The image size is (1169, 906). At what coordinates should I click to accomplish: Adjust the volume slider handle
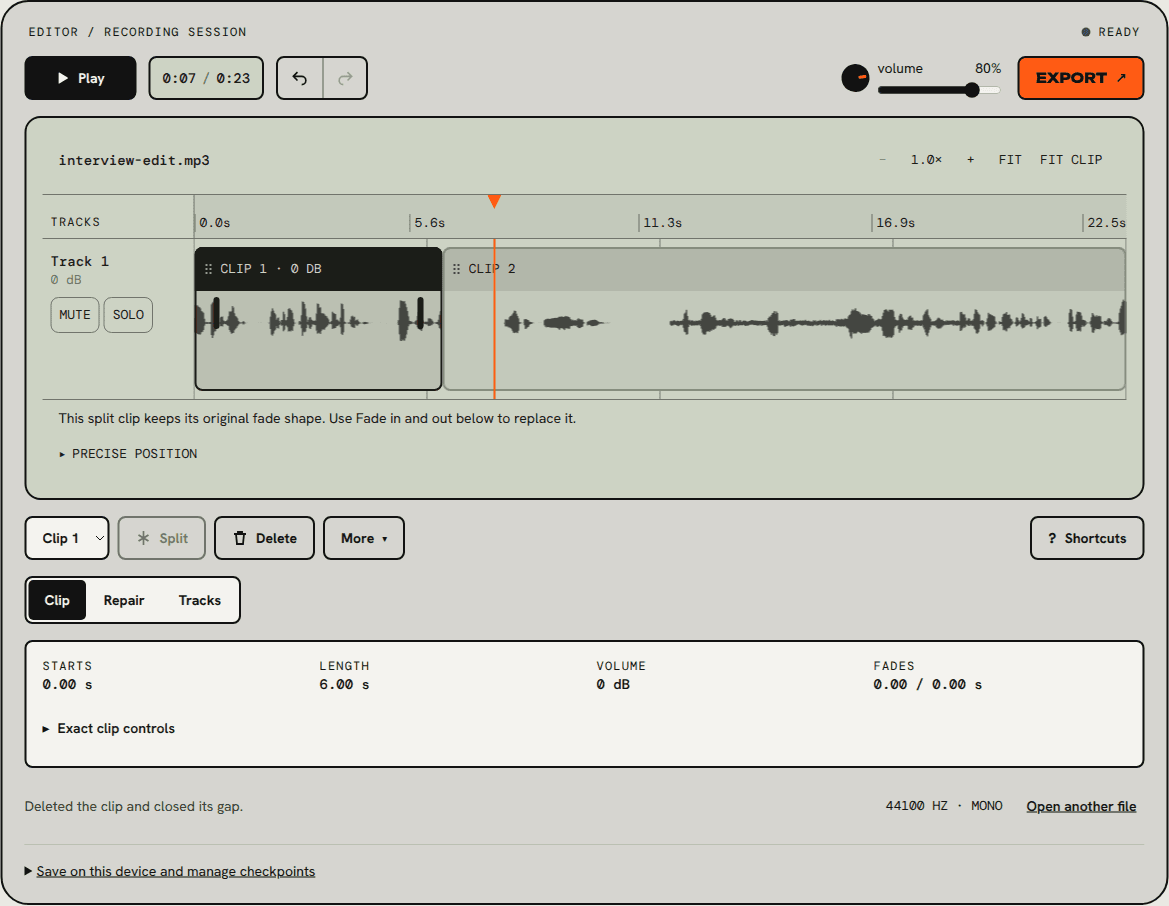pos(971,90)
